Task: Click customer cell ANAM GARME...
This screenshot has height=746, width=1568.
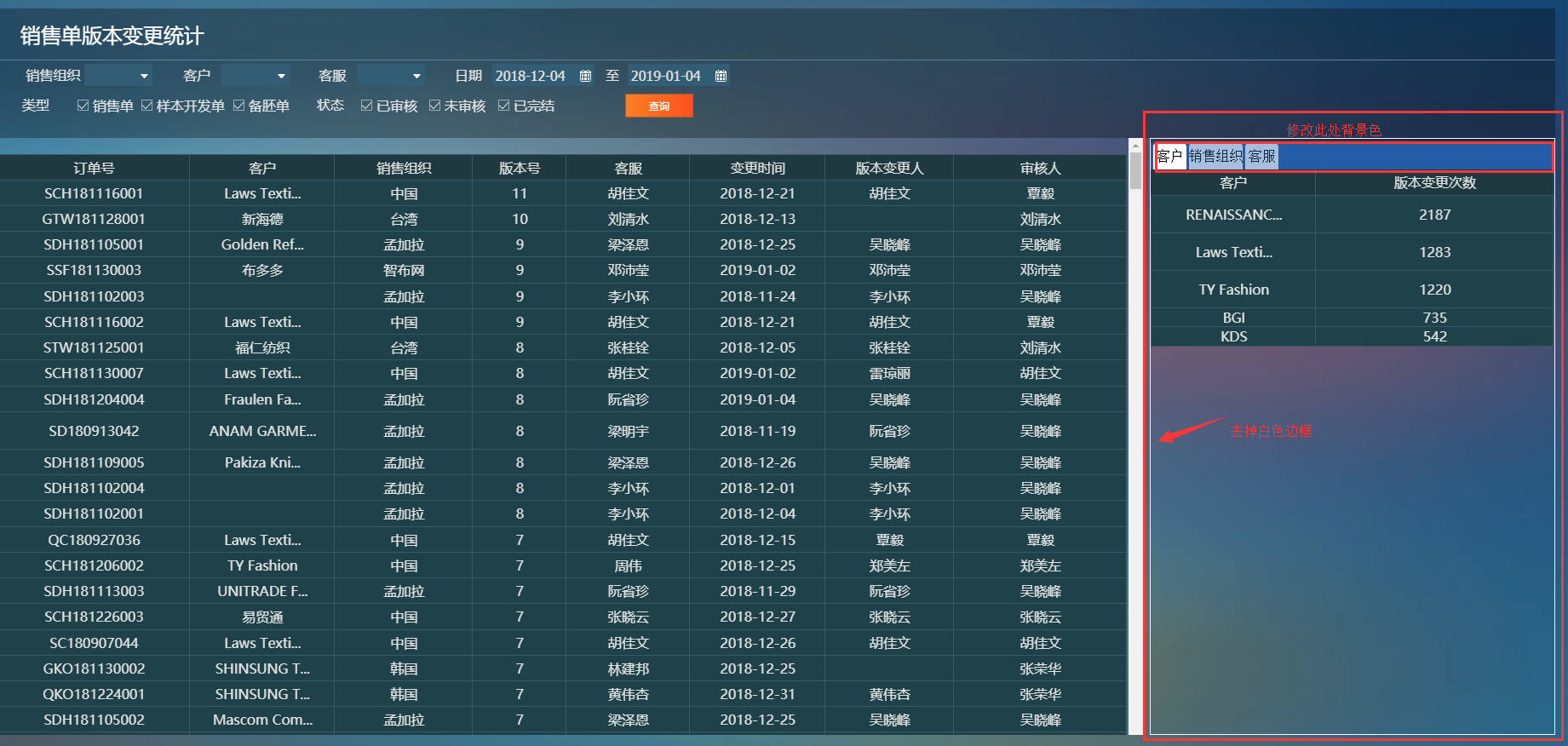Action: pos(262,431)
